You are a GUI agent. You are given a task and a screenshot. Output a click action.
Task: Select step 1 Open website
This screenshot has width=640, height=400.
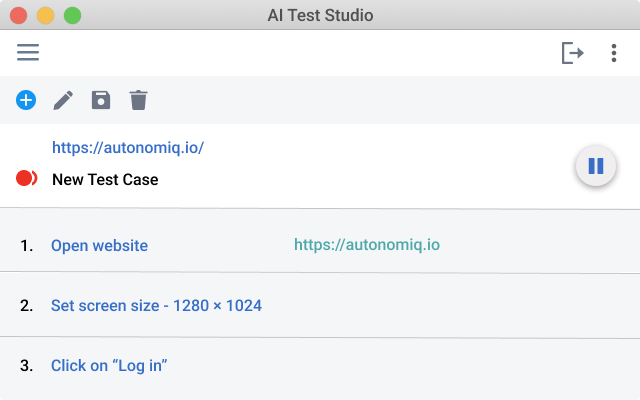[x=99, y=245]
